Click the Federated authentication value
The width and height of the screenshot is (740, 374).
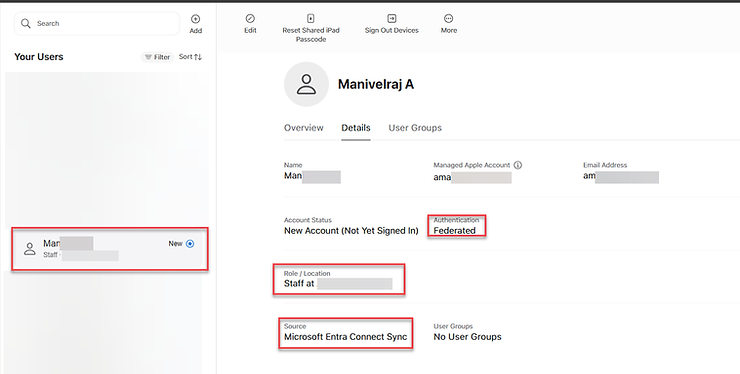click(x=454, y=230)
